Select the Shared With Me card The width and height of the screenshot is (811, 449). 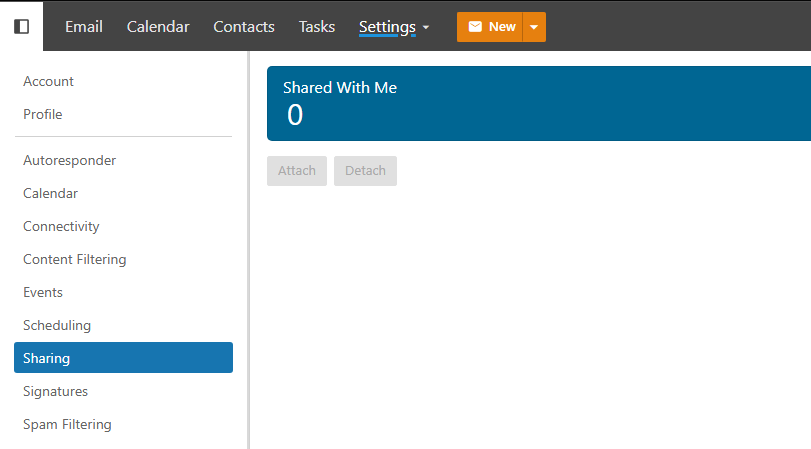(539, 103)
